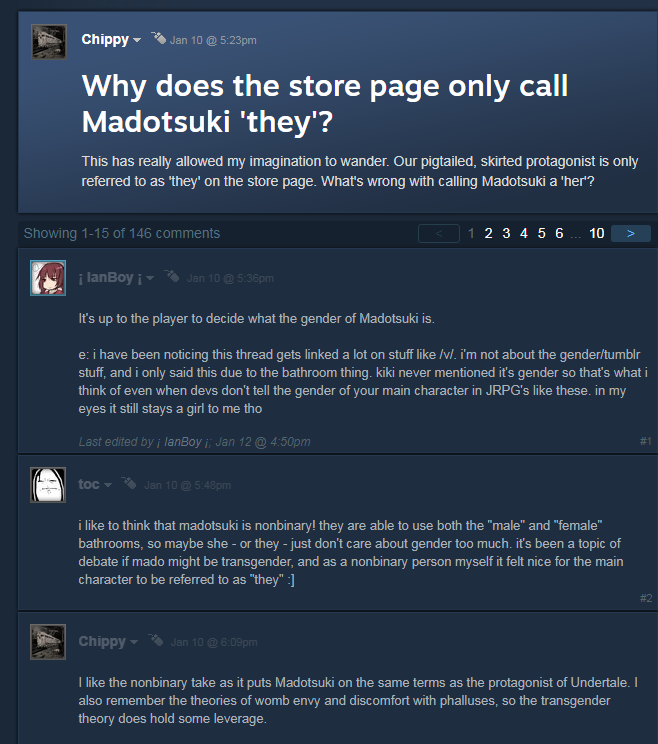Click the badge icon beside ¡ IanBoy ¡'s comment

(172, 276)
